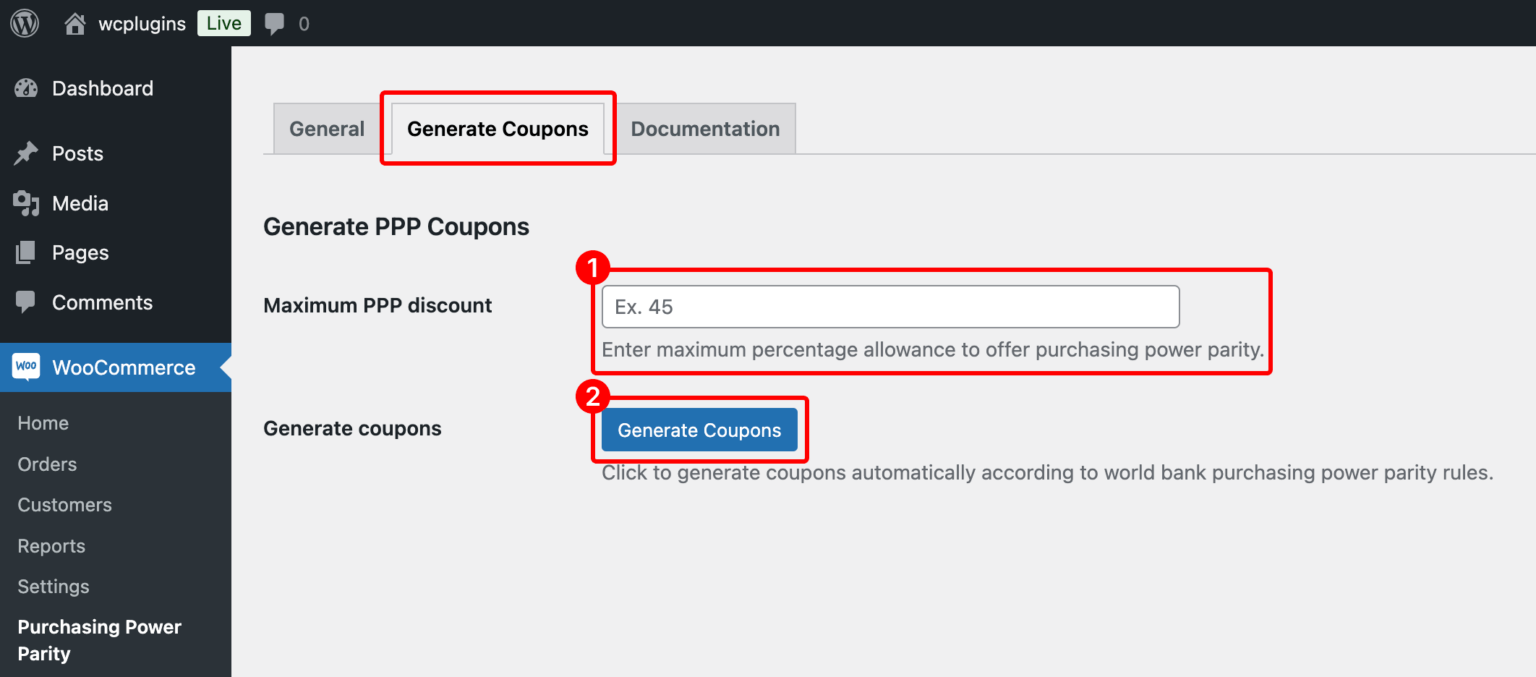The image size is (1536, 677).
Task: Select the Generate Coupons tab
Action: tap(497, 128)
